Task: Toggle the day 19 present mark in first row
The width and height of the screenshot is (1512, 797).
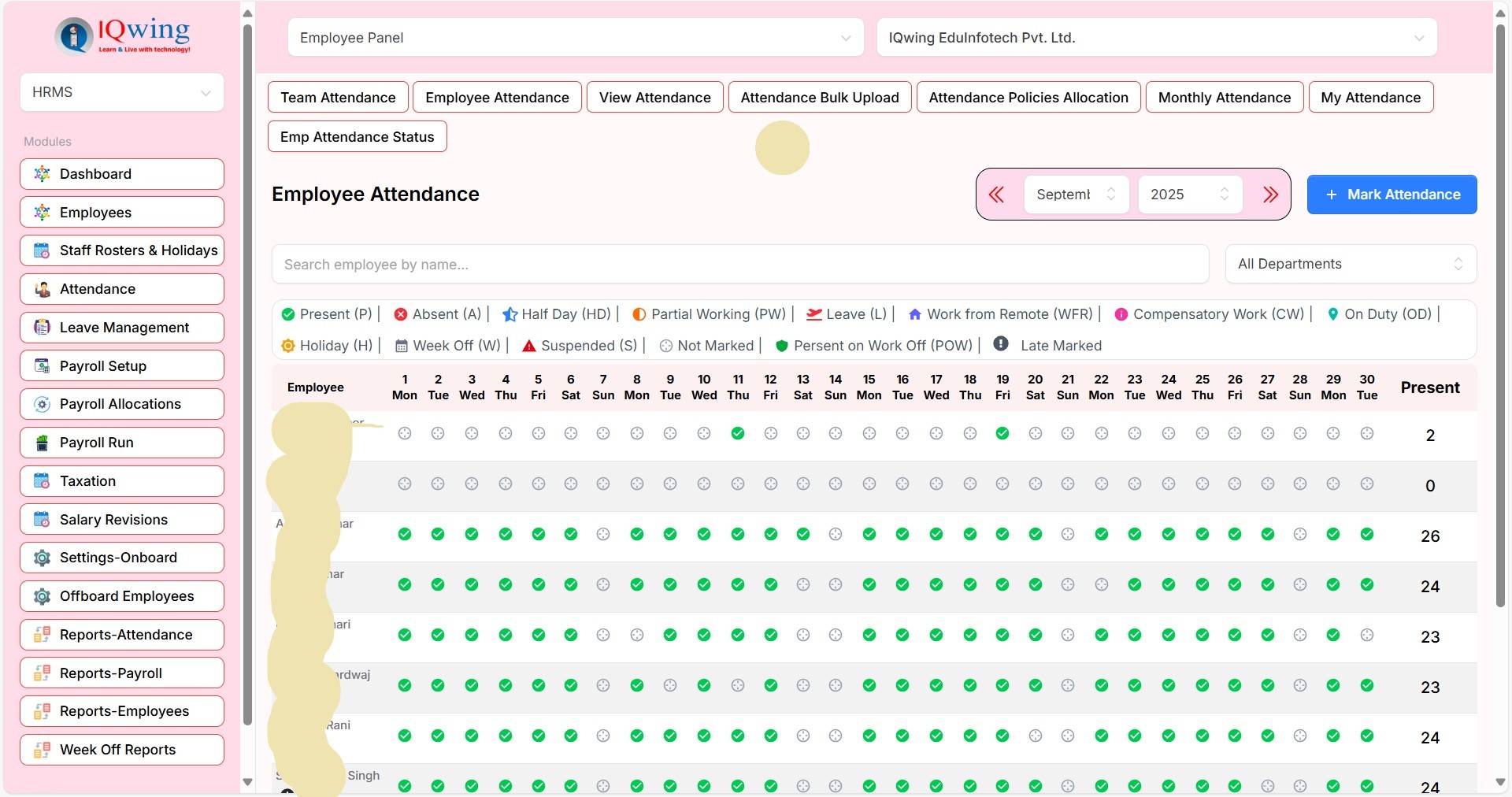Action: point(1002,433)
